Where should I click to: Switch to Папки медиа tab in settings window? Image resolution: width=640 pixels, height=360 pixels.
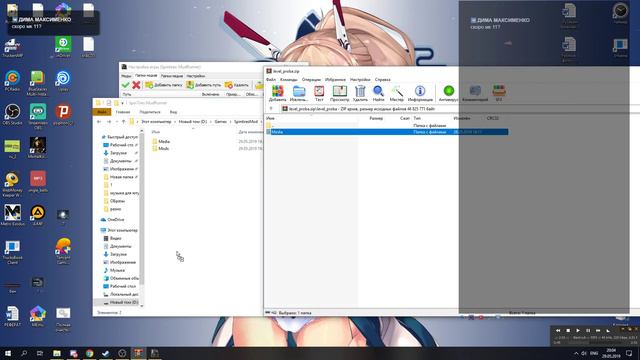tap(146, 76)
